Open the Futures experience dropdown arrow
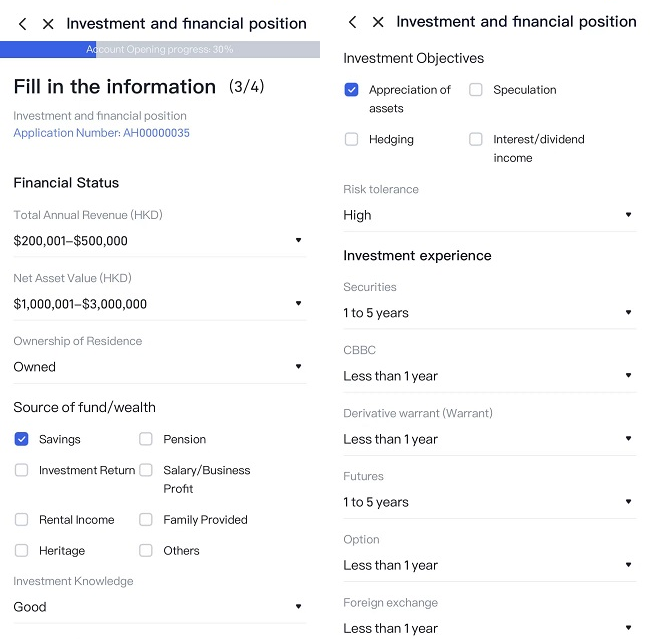 coord(628,501)
